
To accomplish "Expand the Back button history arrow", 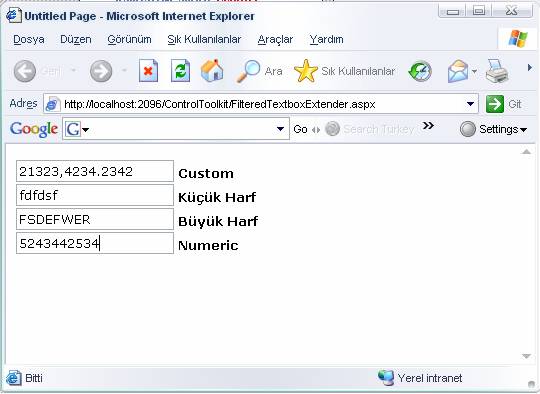I will coord(73,71).
